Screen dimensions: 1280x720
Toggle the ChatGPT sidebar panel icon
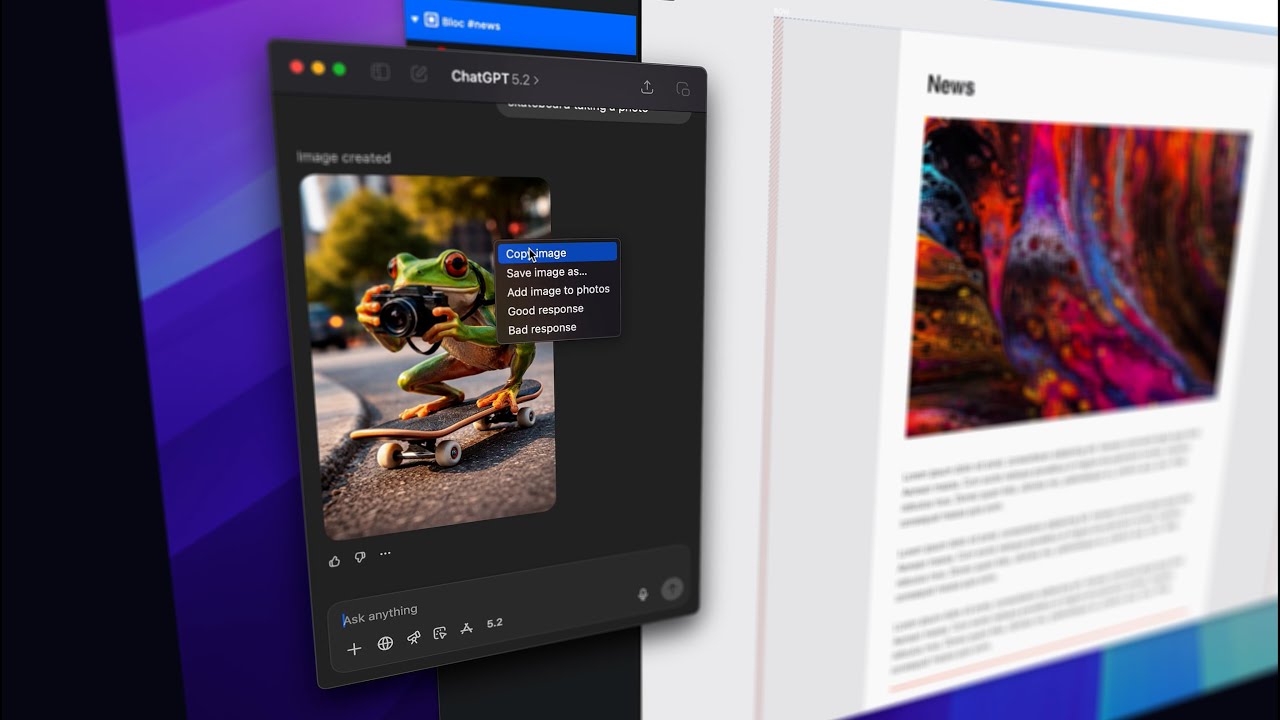tap(380, 72)
